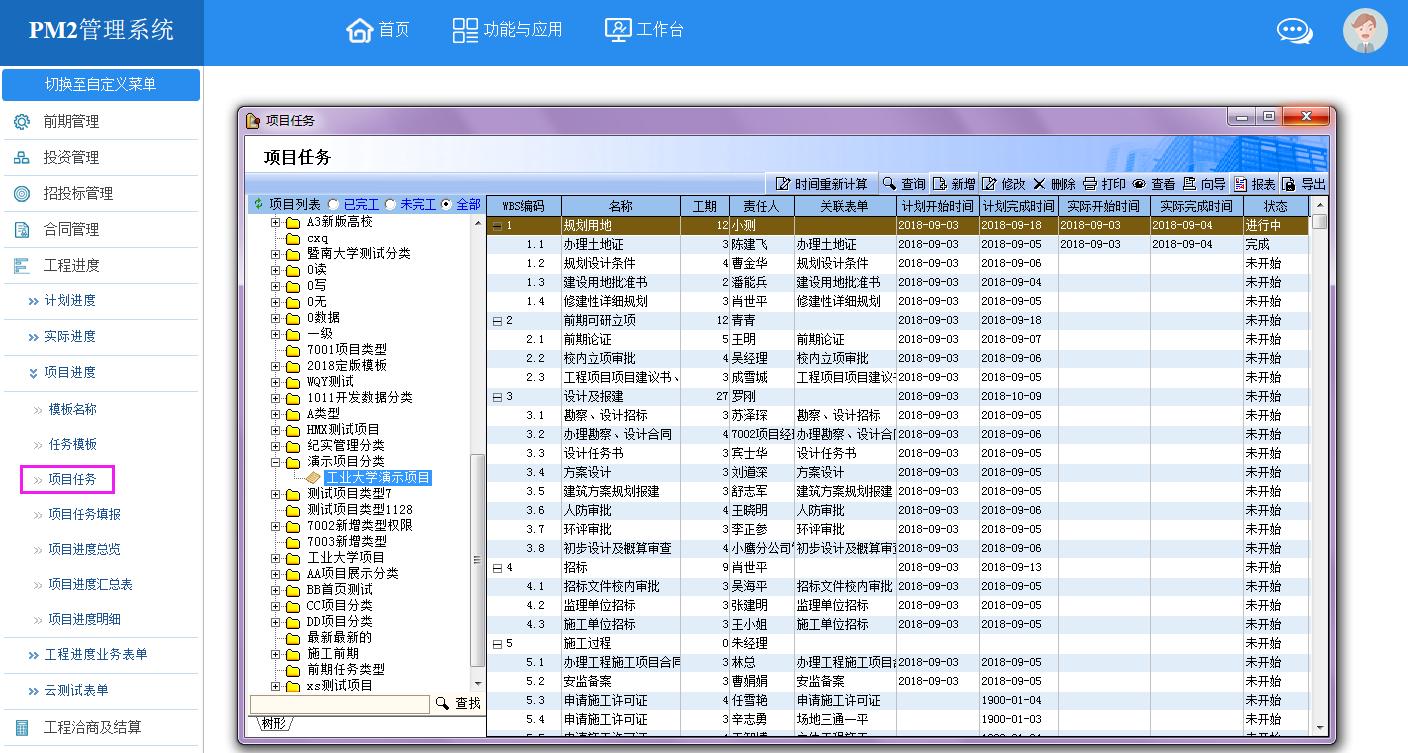Viewport: 1408px width, 753px height.
Task: Click the 切换至自定义菜单 button
Action: (101, 85)
